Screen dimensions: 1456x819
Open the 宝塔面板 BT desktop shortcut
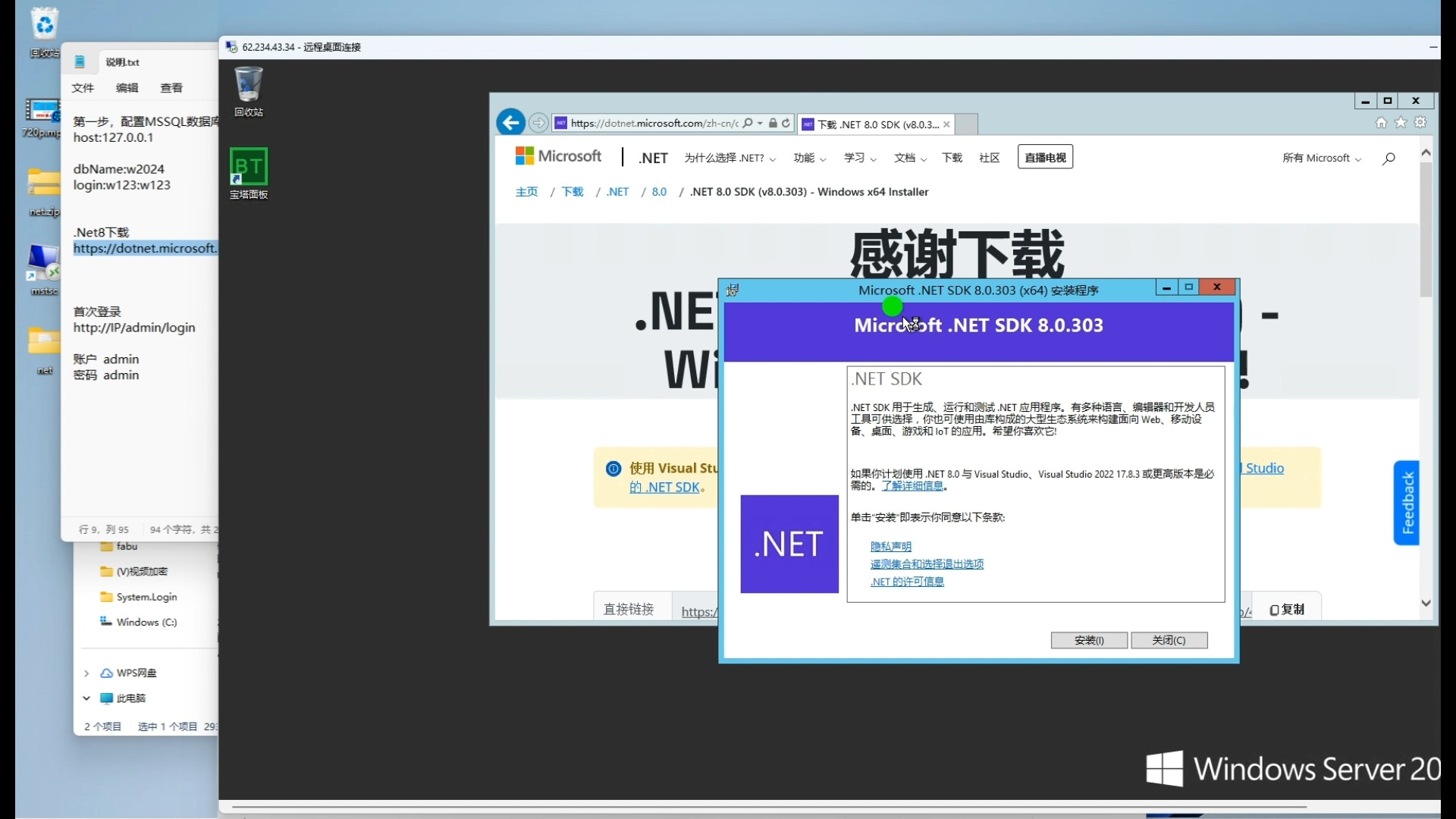tap(249, 174)
